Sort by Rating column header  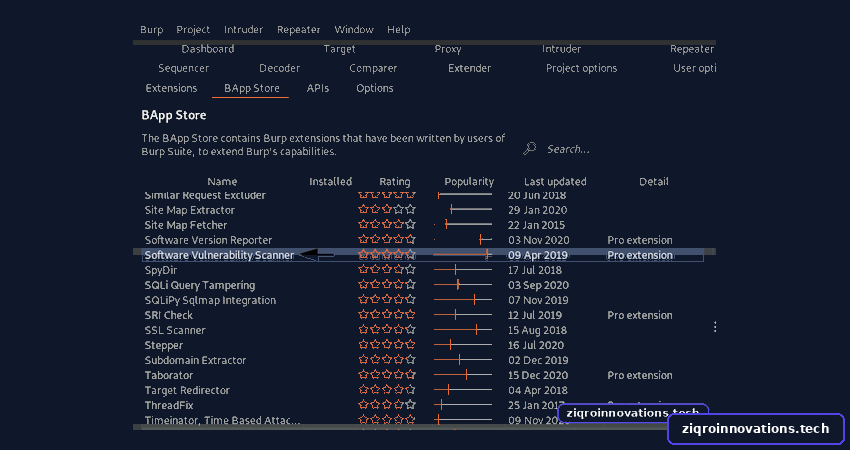[395, 182]
